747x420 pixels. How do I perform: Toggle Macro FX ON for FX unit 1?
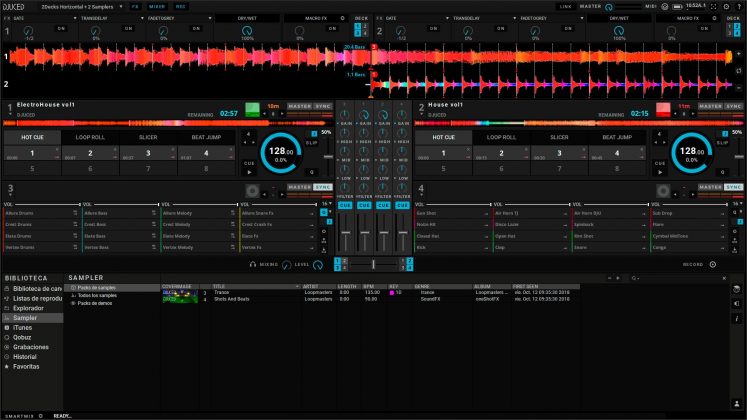[x=332, y=29]
